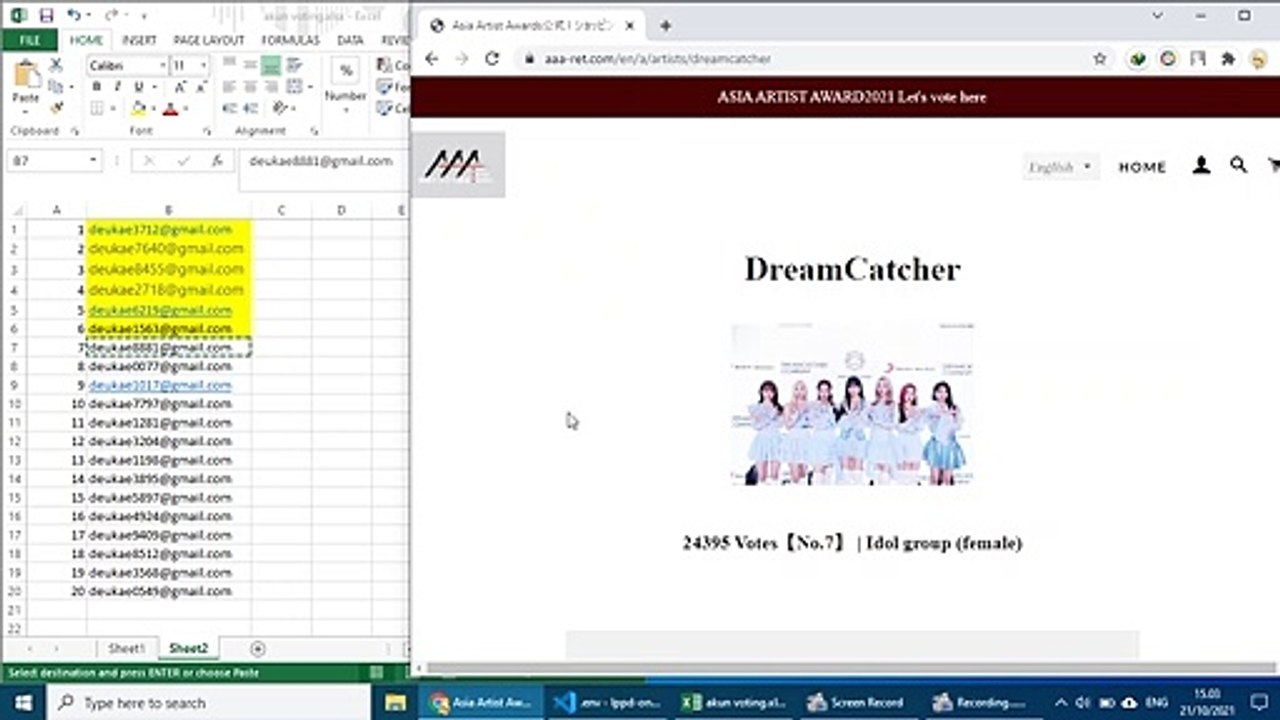Screen dimensions: 1280x720
Task: Toggle Wrap Text
Action: point(294,65)
